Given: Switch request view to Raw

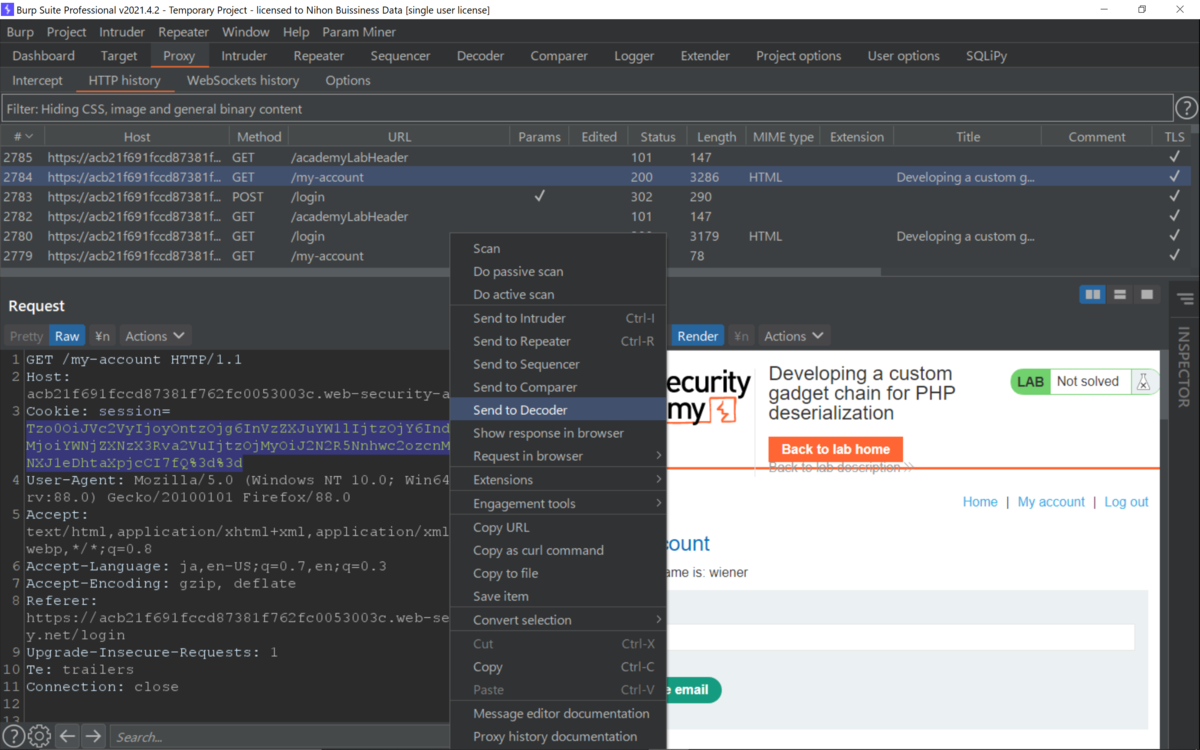Looking at the screenshot, I should [67, 336].
